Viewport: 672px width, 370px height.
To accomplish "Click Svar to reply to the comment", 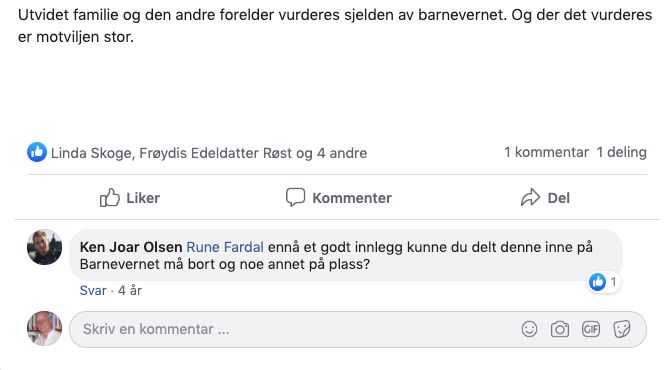I will coord(93,291).
